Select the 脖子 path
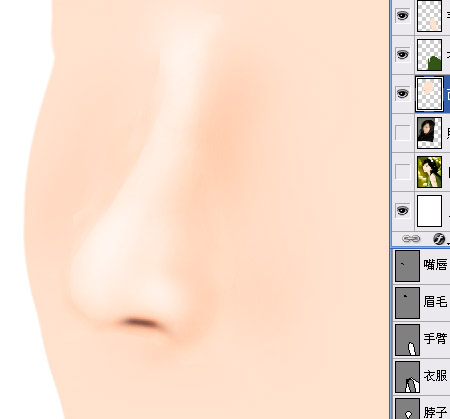Screen dimensions: 450x419 click(x=421, y=408)
